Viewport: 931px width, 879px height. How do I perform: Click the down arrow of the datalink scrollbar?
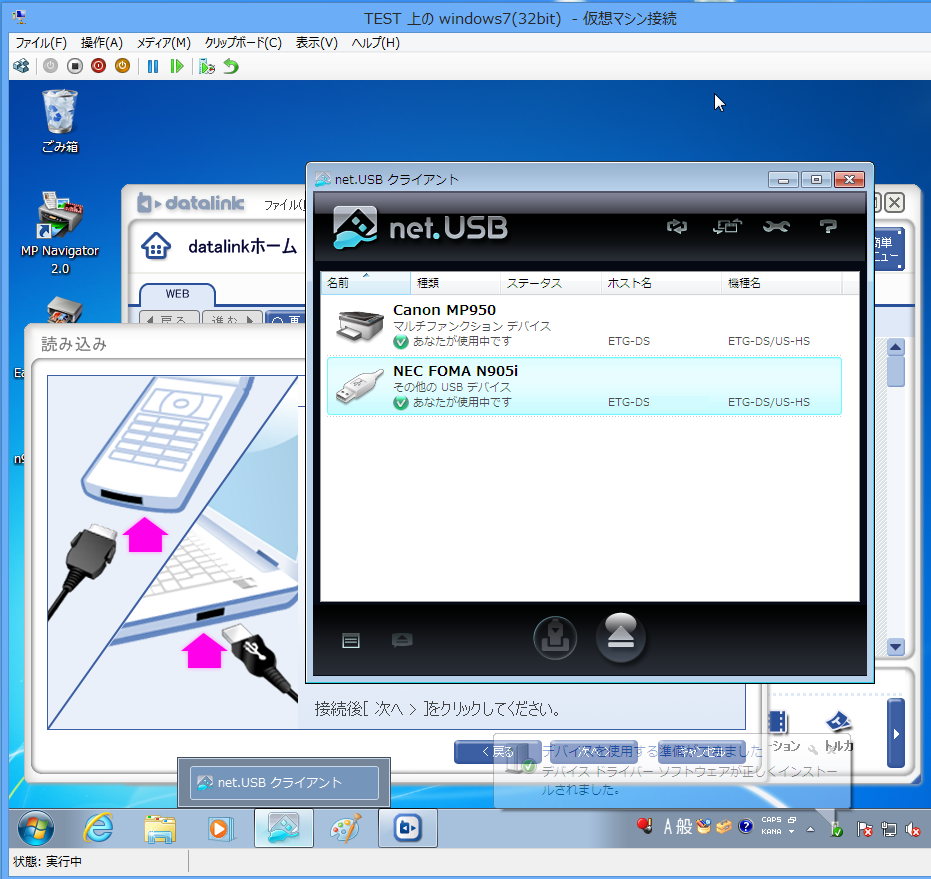pos(895,646)
